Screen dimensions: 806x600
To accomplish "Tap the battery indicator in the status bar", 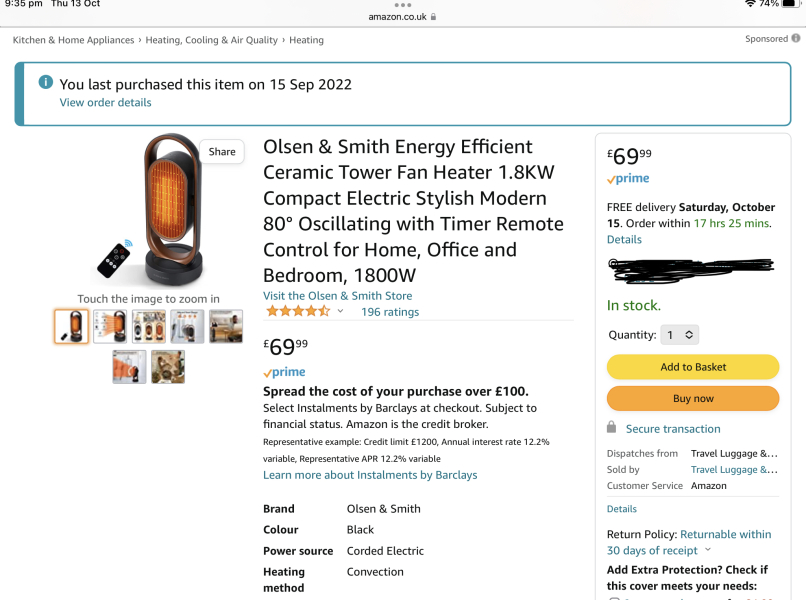I will [790, 3].
